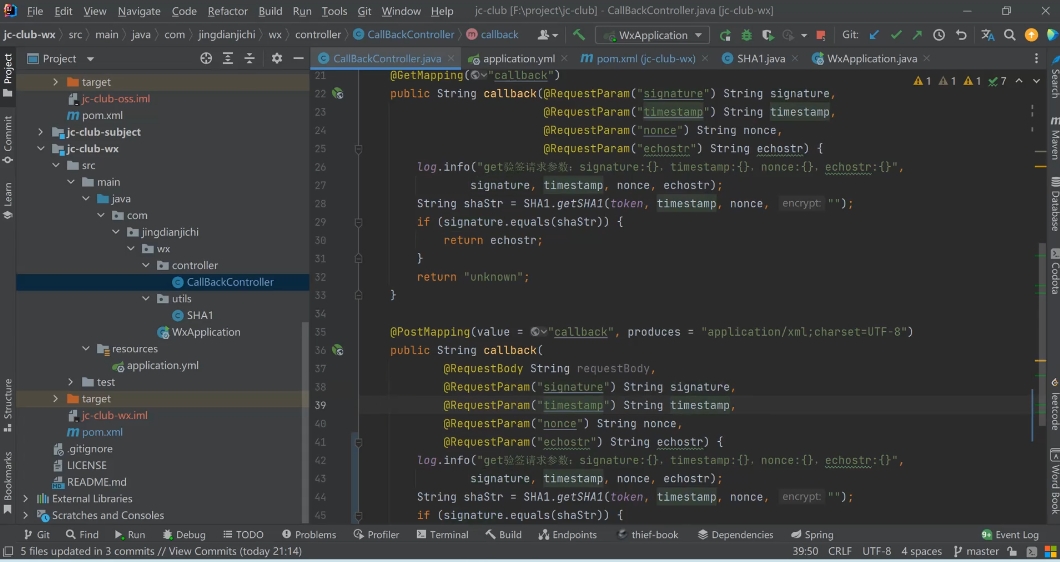1060x562 pixels.
Task: Click the green Debug bug icon
Action: (x=746, y=35)
